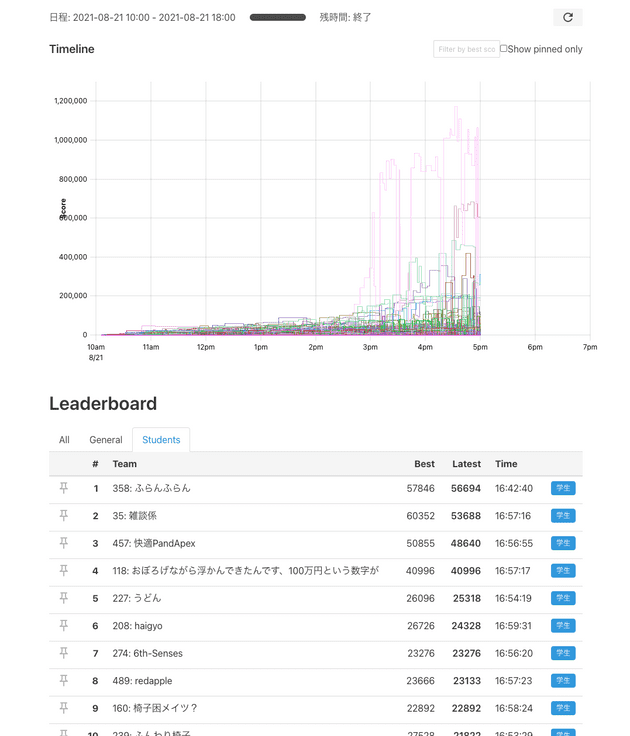Pin team 160 椅子困メイツ？
Viewport: 630px width, 736px height.
click(64, 708)
